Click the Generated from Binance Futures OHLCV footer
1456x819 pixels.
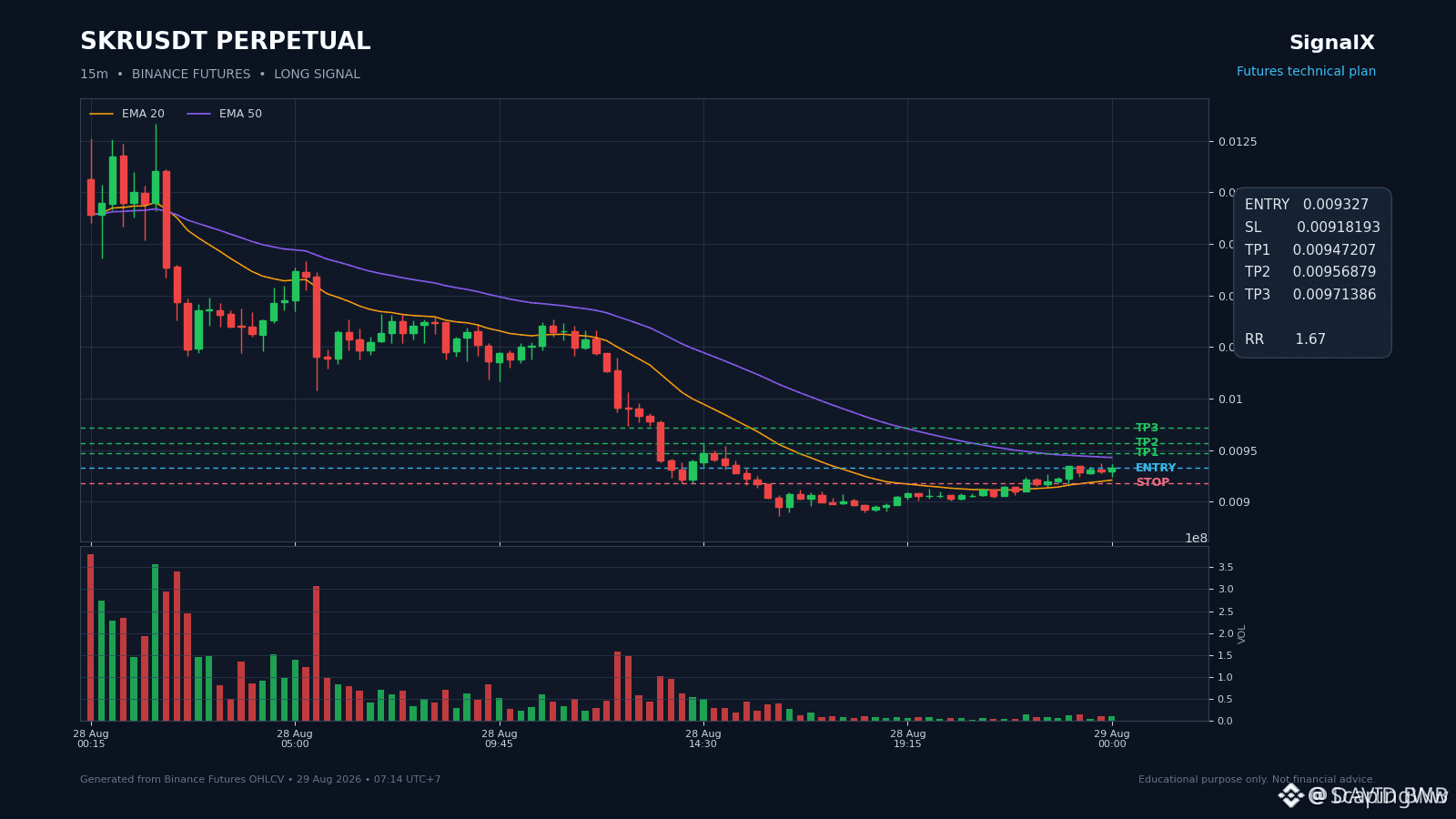pyautogui.click(x=260, y=780)
